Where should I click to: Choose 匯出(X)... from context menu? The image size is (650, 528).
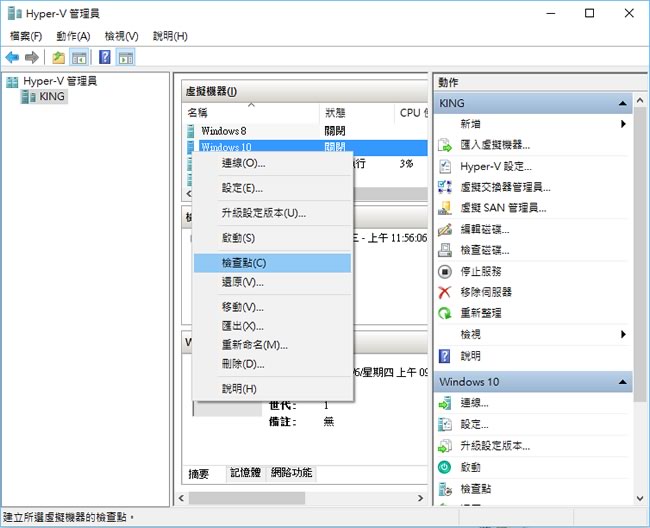[272, 326]
